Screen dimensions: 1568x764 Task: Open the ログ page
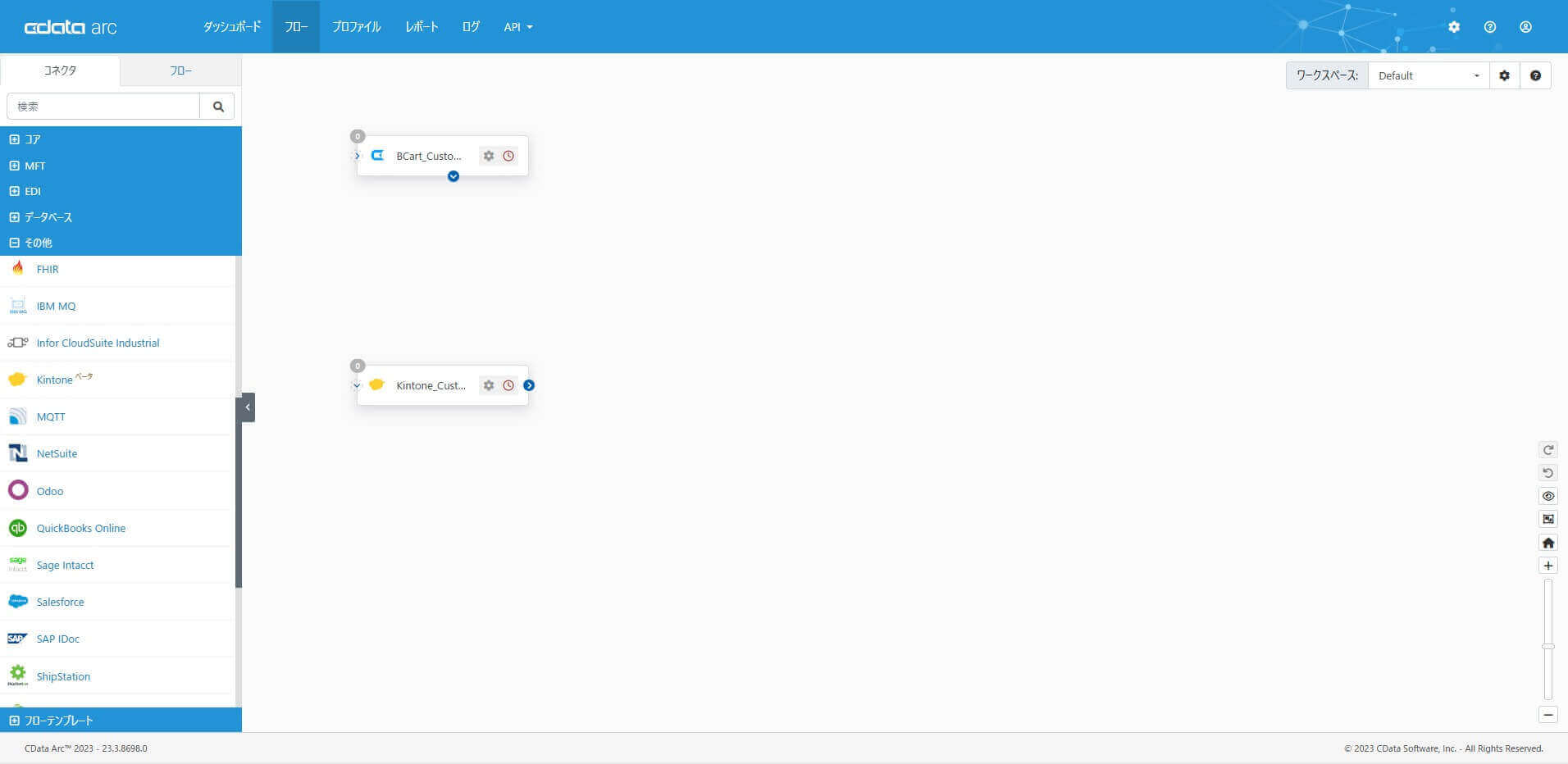coord(471,27)
